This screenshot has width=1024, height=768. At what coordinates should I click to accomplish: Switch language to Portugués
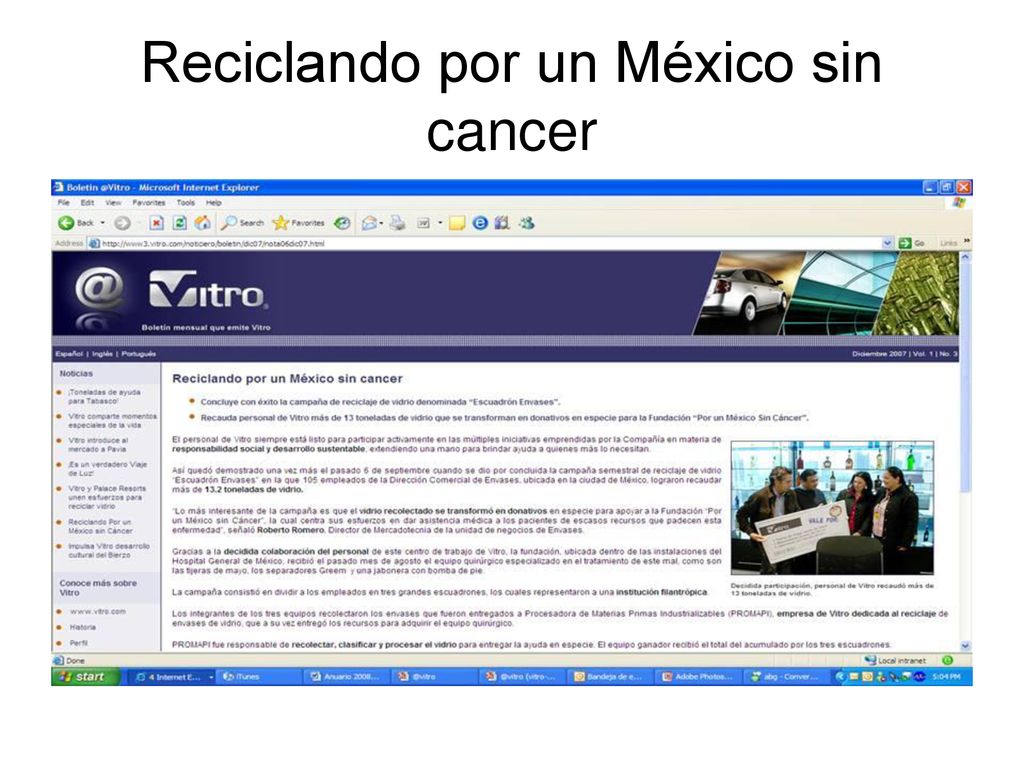coord(138,354)
